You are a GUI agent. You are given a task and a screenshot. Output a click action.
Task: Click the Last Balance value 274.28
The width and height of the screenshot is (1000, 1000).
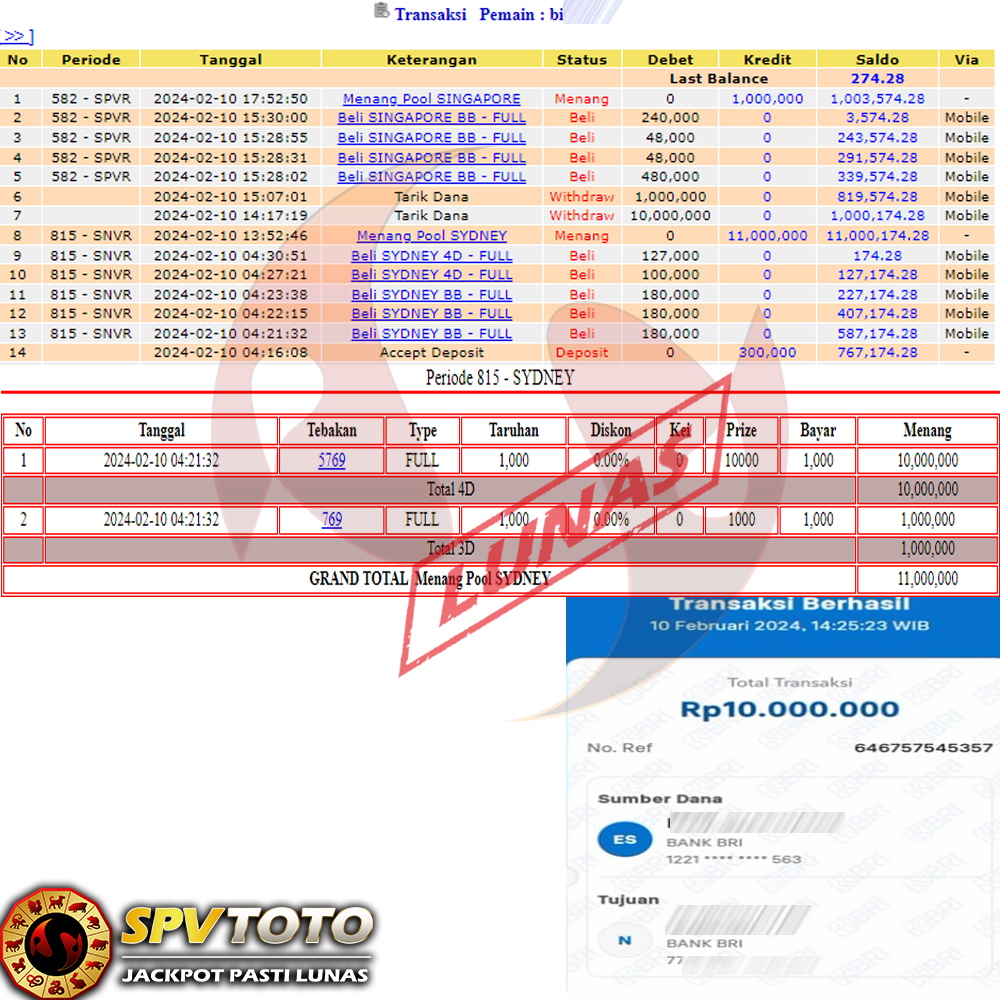tap(877, 79)
